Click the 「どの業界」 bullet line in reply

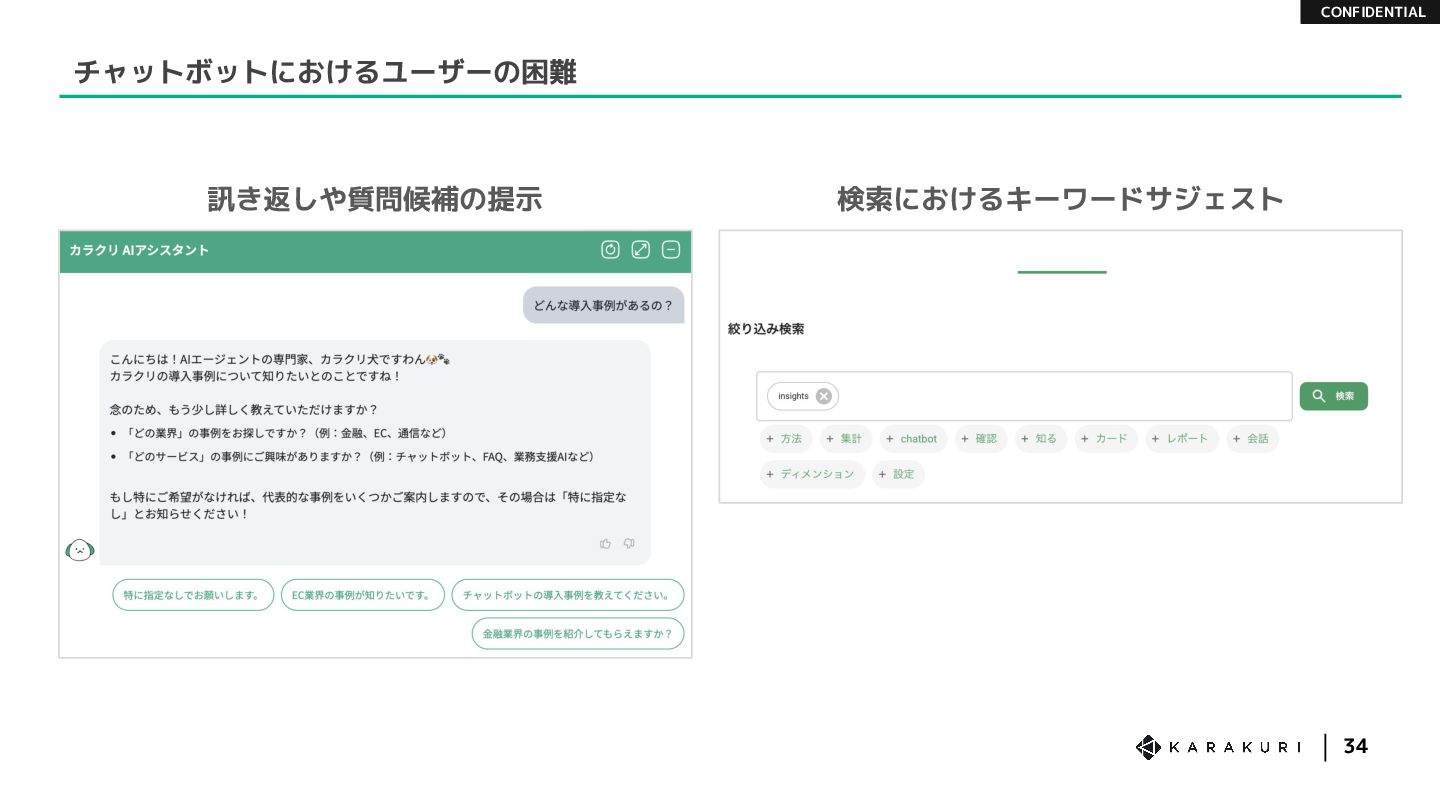[x=286, y=433]
